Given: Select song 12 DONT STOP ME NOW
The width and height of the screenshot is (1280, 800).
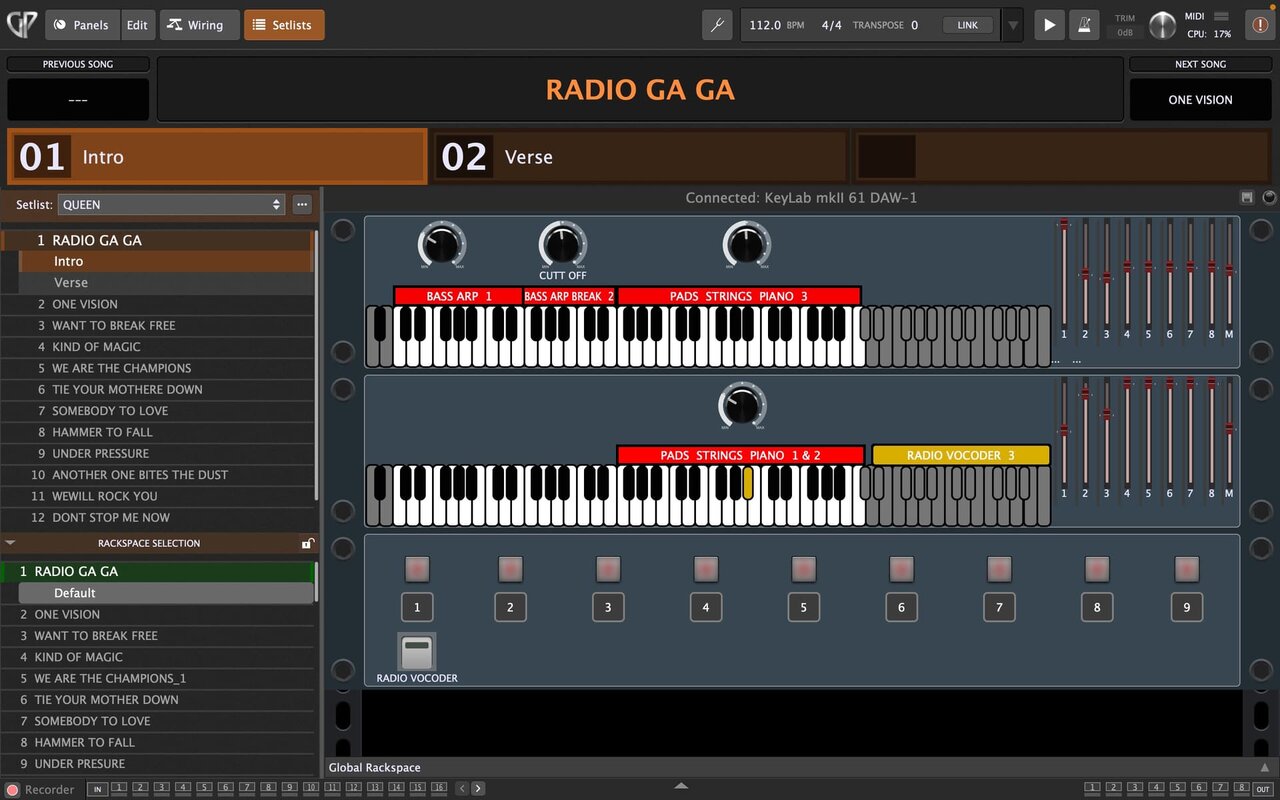Looking at the screenshot, I should 158,518.
